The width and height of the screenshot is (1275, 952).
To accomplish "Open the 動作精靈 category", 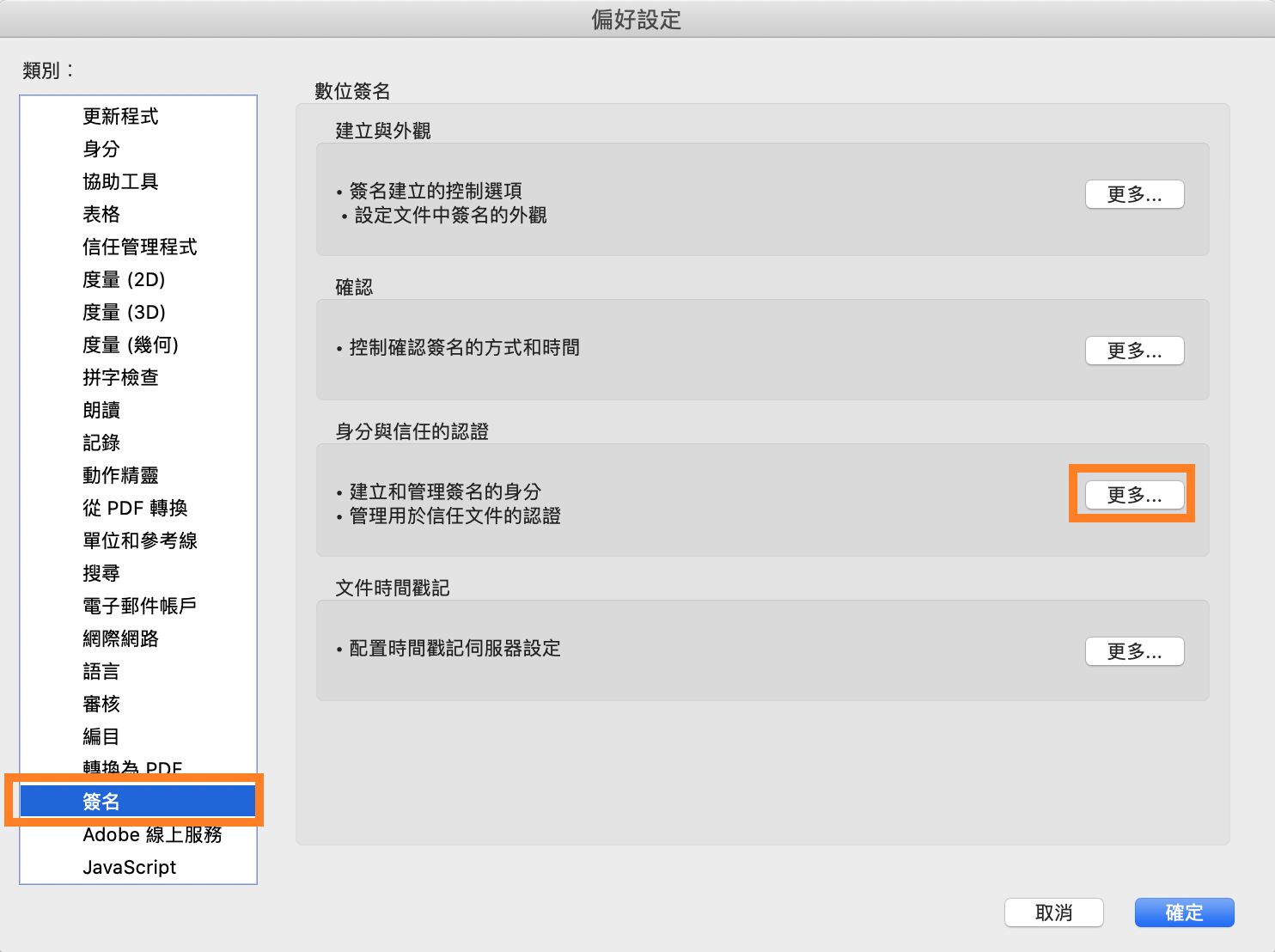I will pos(138,475).
